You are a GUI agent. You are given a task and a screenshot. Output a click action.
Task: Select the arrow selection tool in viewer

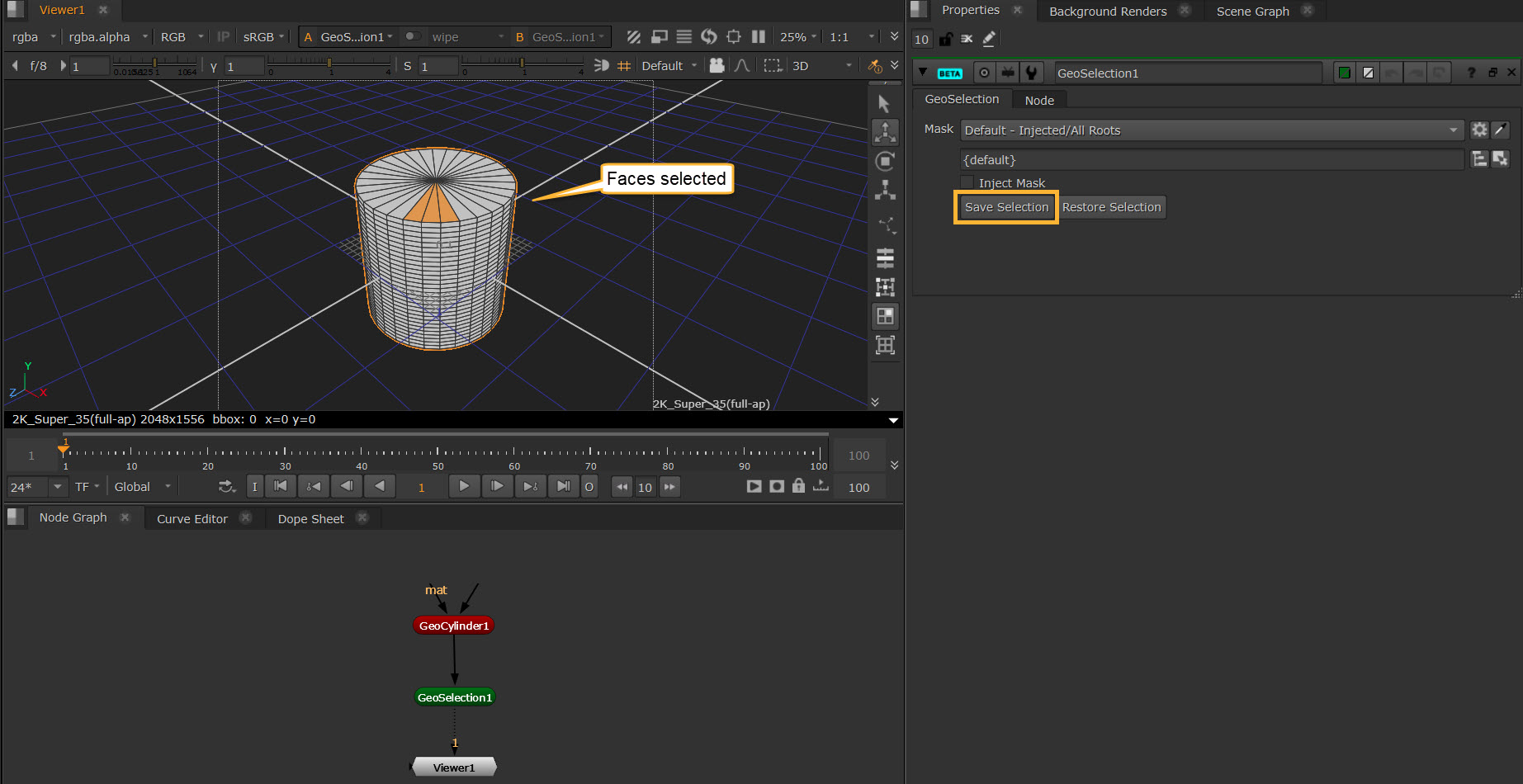tap(884, 104)
